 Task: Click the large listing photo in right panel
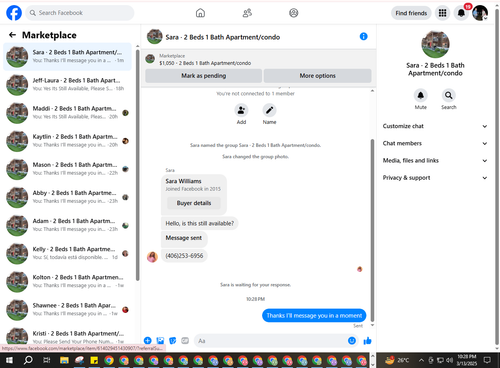435,44
